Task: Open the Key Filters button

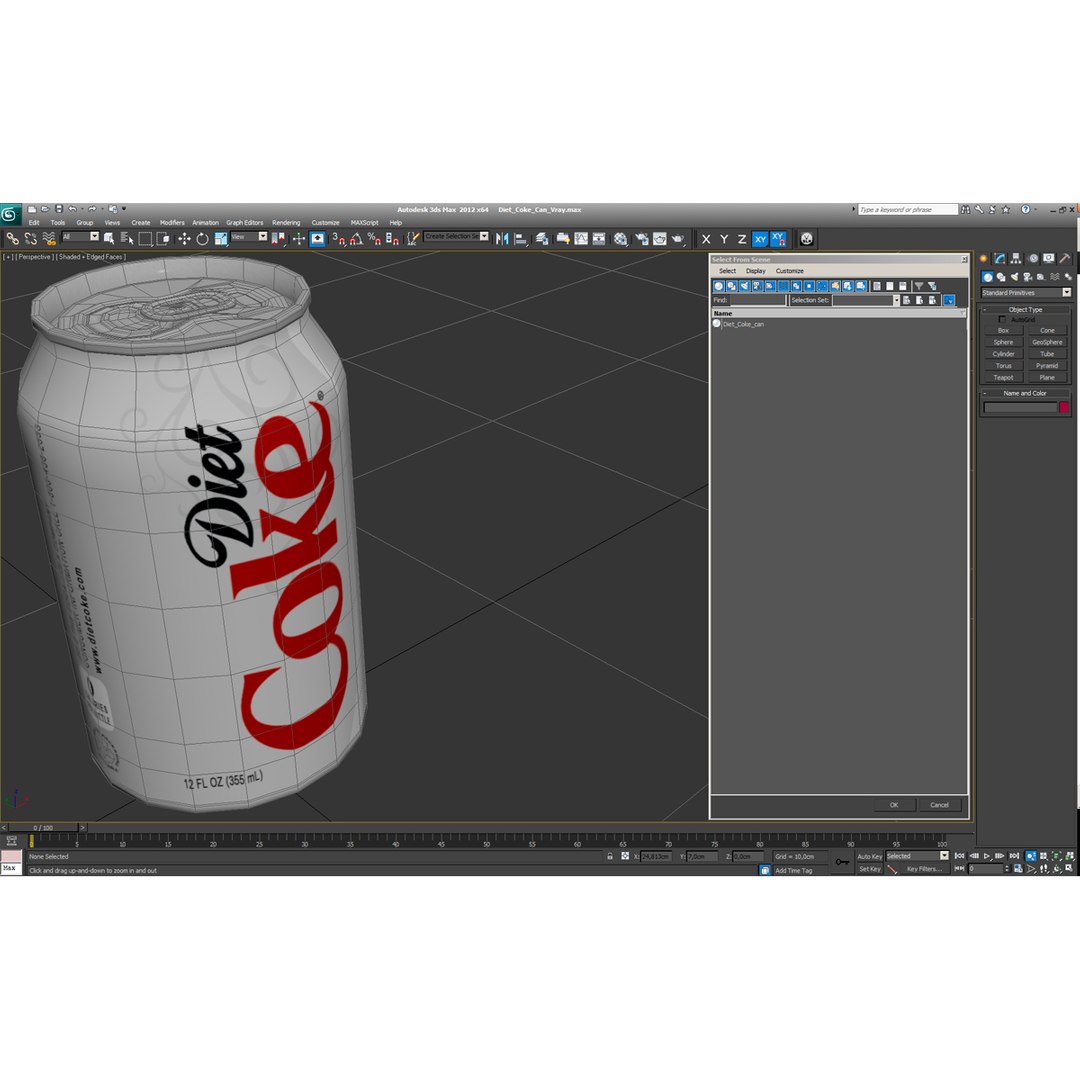Action: tap(924, 869)
